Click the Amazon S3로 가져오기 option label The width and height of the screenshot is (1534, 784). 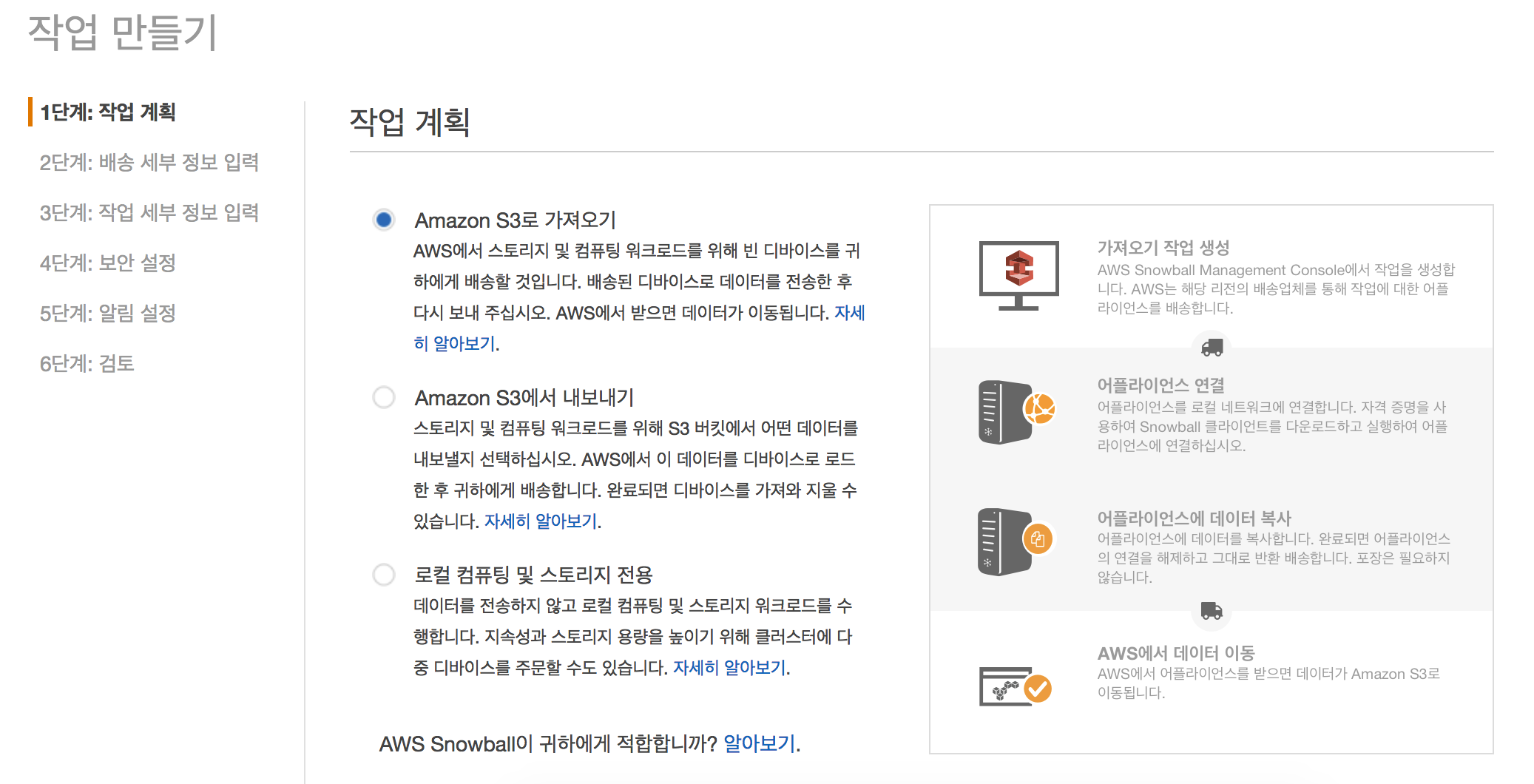coord(516,220)
